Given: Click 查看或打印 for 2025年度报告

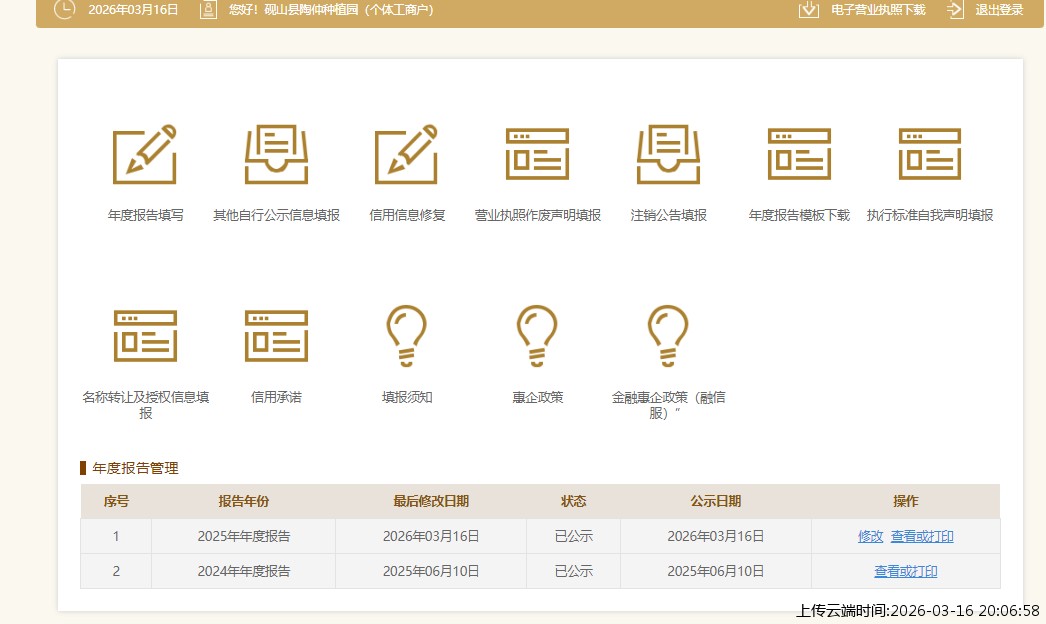Looking at the screenshot, I should (x=922, y=537).
